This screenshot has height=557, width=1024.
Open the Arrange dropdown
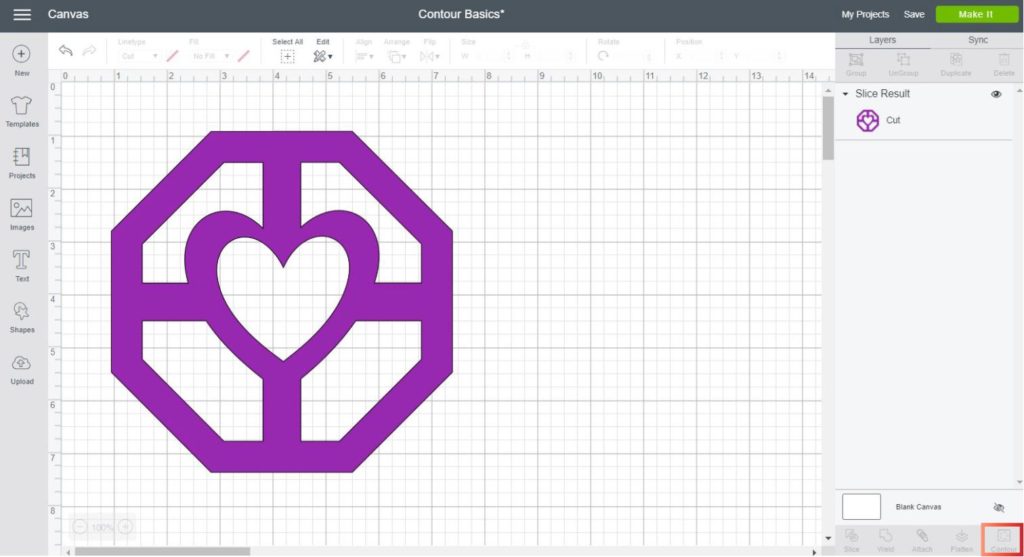pos(396,57)
